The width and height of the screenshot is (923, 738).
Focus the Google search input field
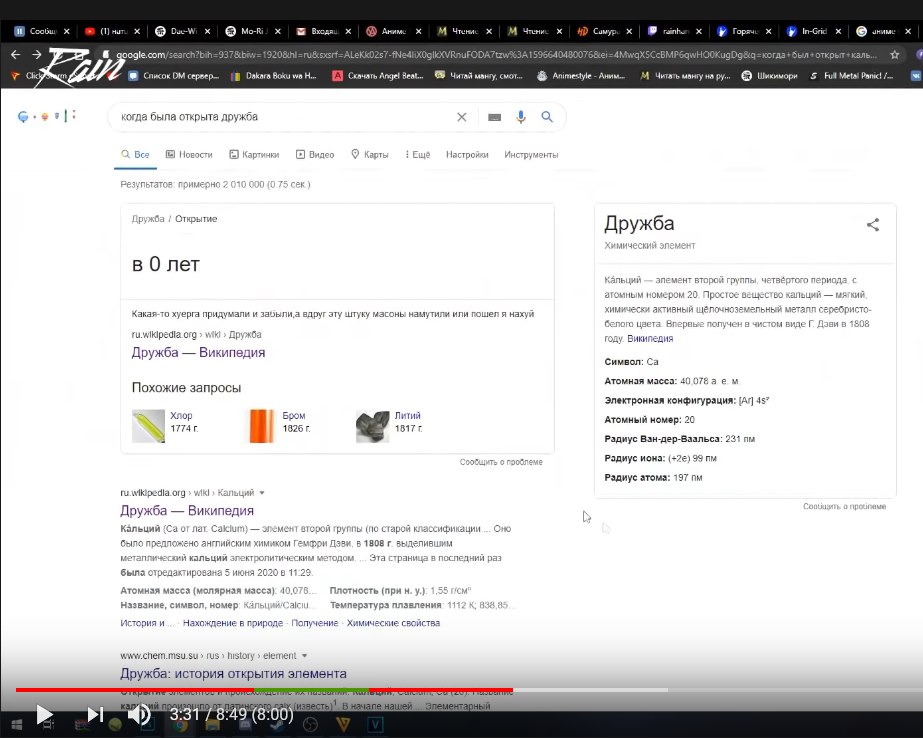[x=285, y=117]
